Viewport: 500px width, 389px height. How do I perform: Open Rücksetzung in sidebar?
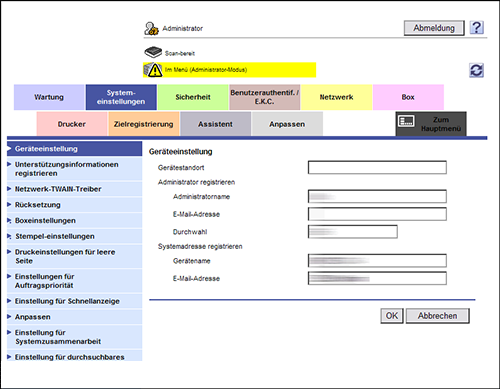(x=74, y=205)
